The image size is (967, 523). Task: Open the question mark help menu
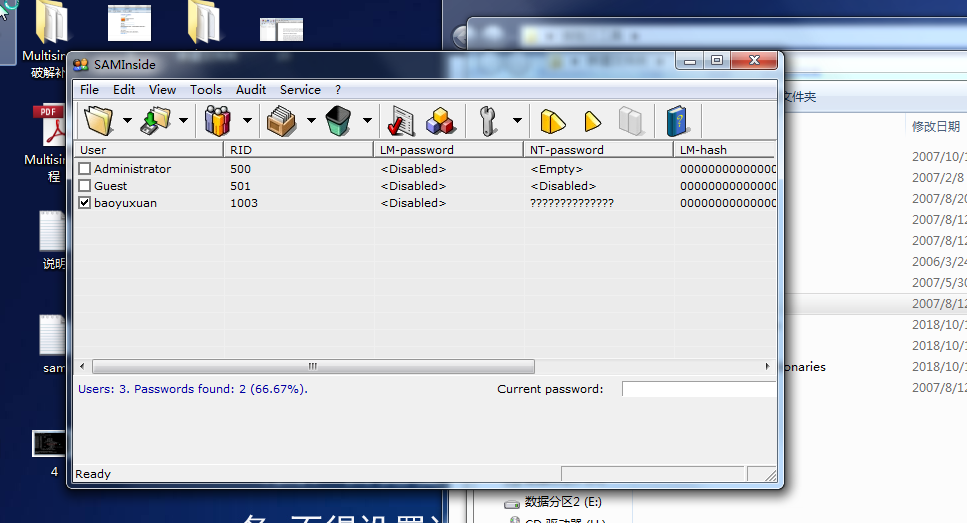click(338, 89)
